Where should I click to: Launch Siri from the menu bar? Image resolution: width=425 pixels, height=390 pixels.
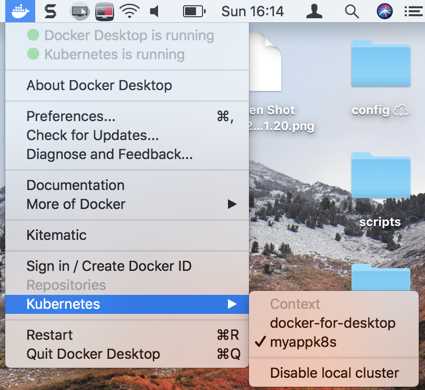pos(384,11)
